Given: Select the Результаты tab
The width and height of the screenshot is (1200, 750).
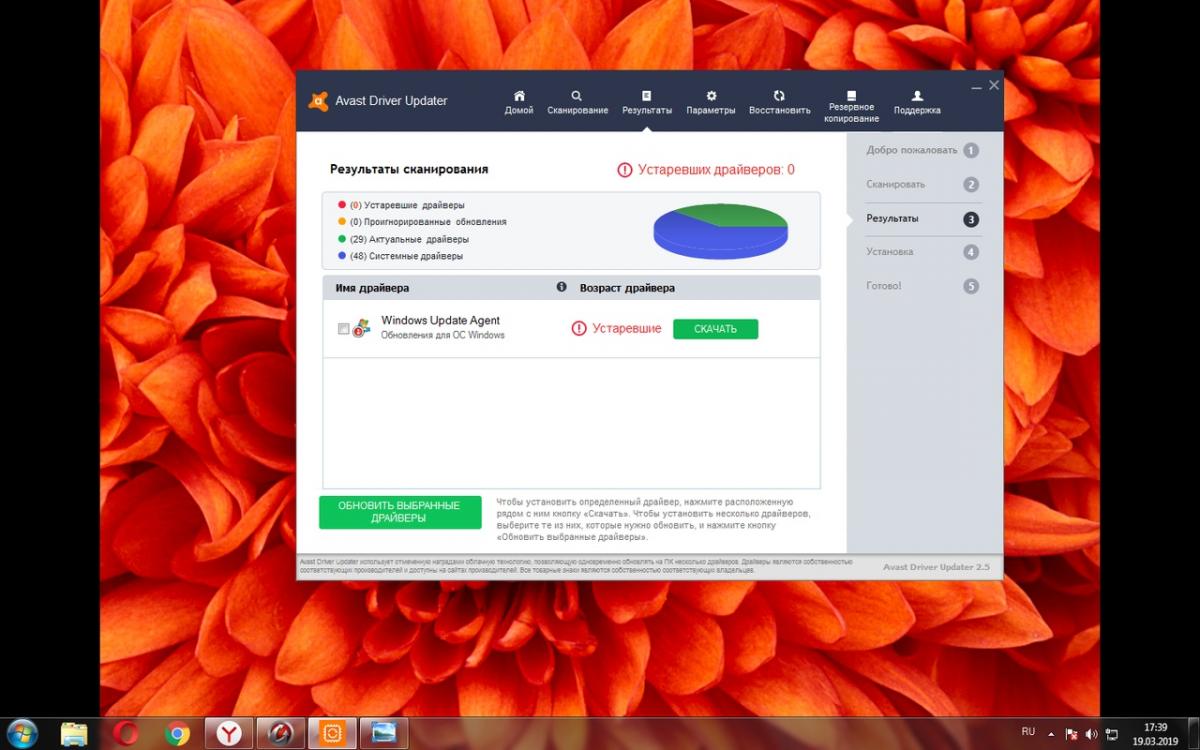Looking at the screenshot, I should (x=647, y=102).
